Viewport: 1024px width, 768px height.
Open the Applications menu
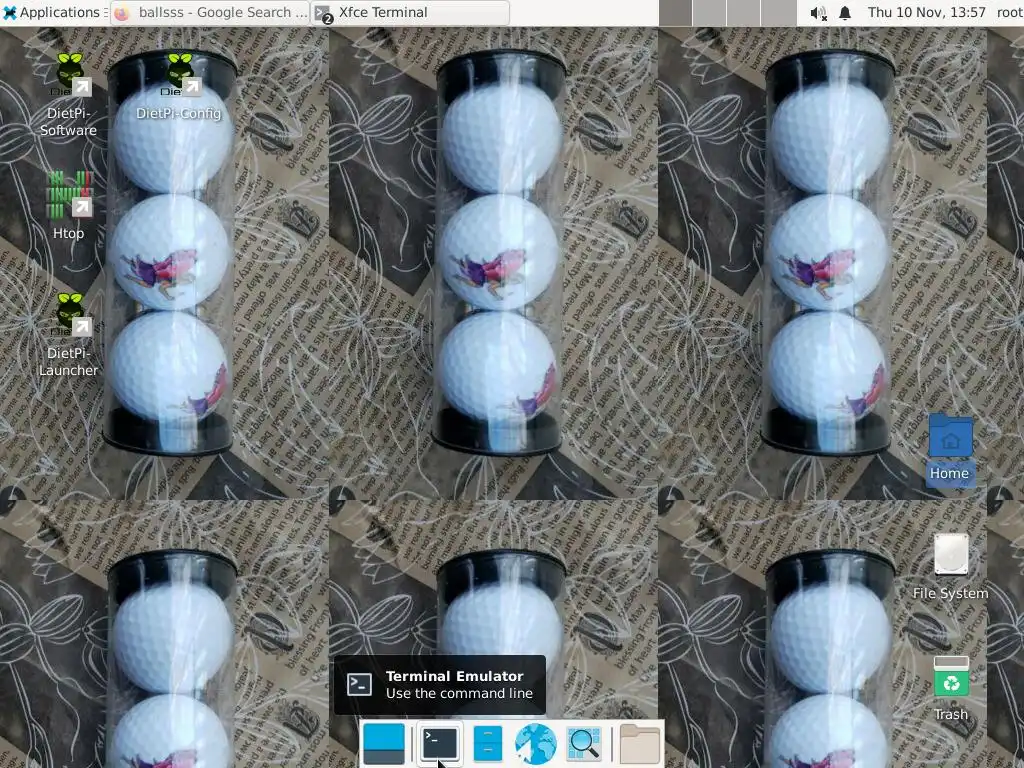pyautogui.click(x=52, y=12)
